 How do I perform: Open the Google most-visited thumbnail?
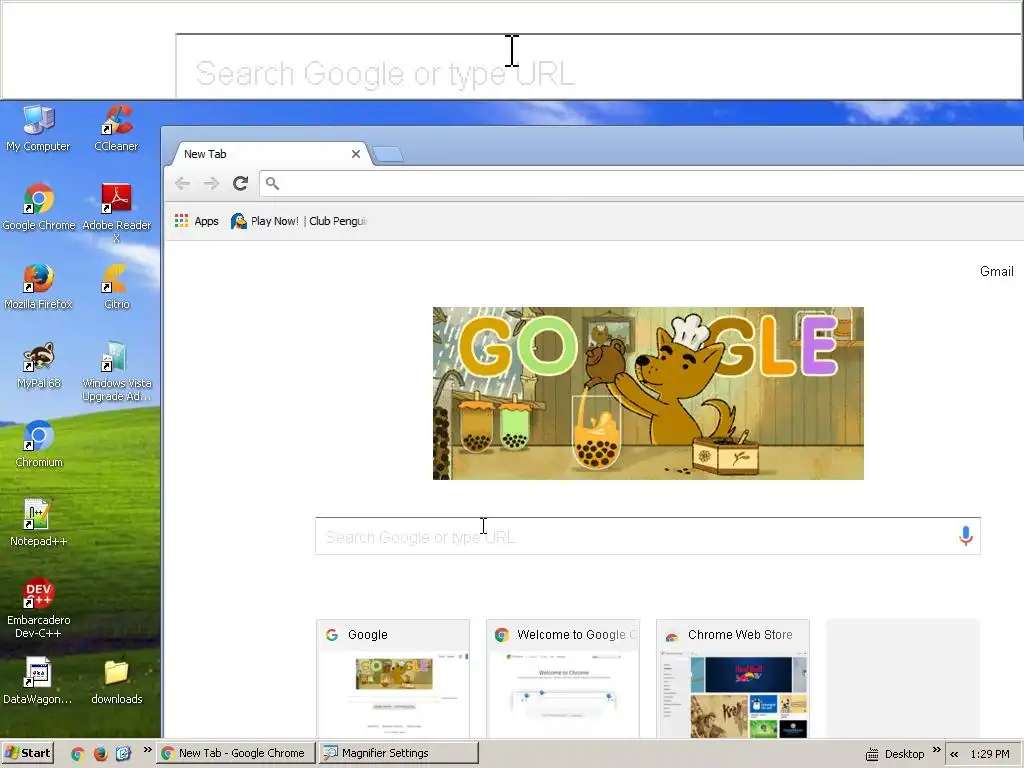pos(393,679)
